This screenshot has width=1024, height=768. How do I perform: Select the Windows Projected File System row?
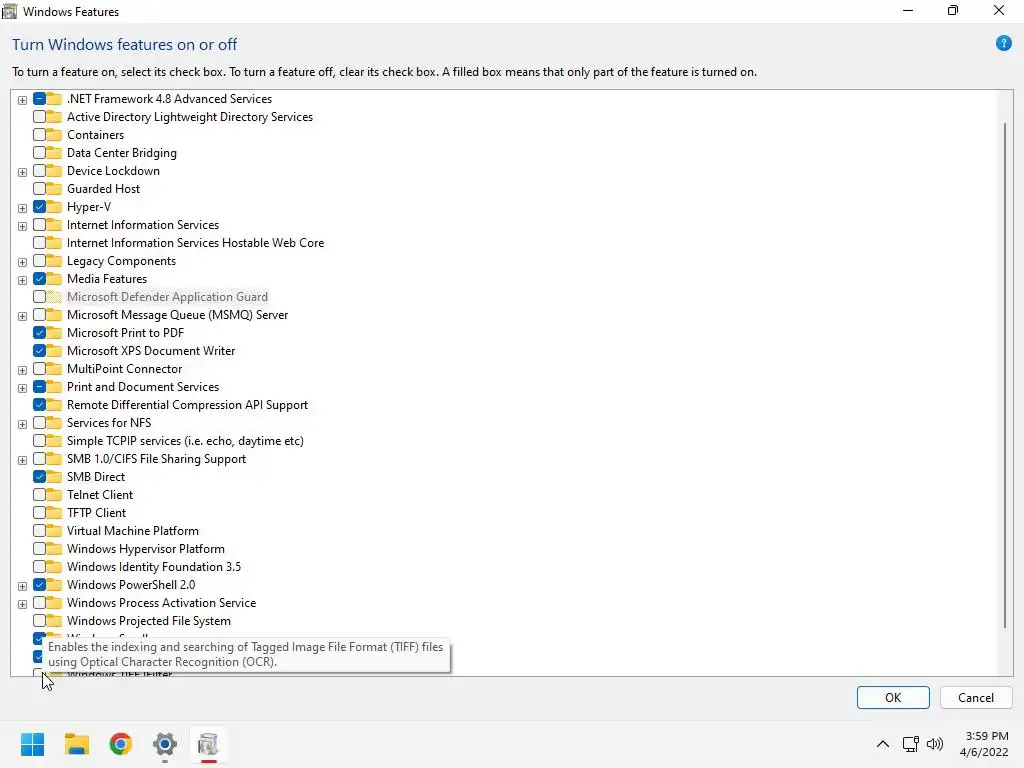tap(148, 621)
